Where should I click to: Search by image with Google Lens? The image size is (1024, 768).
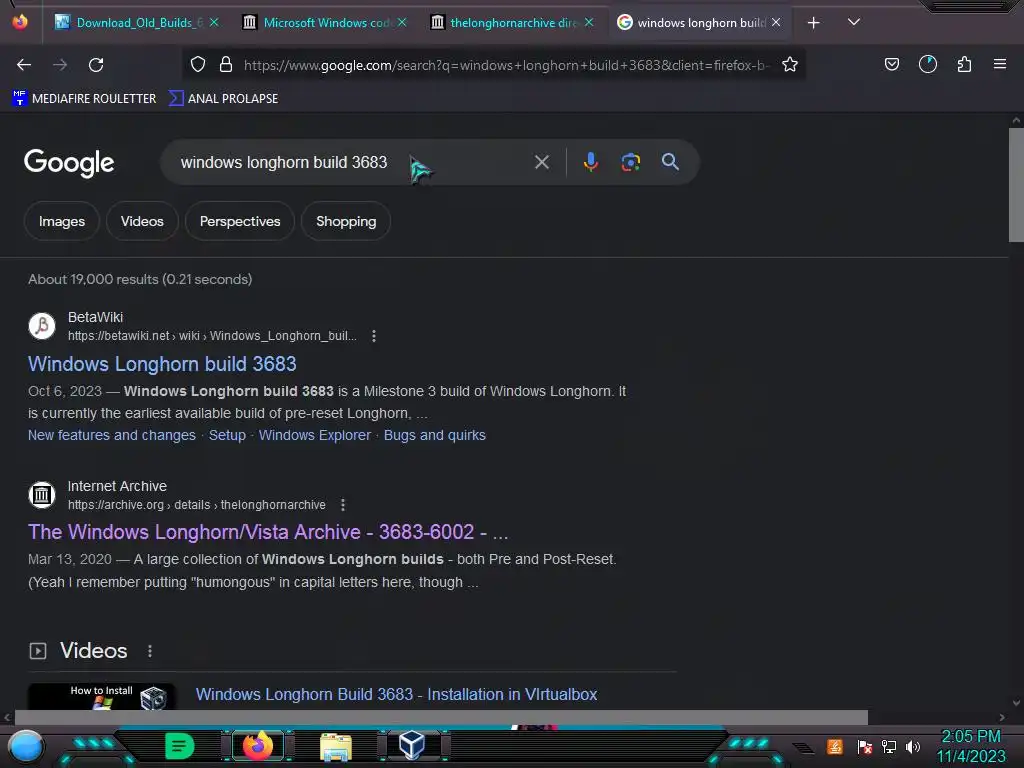(631, 162)
